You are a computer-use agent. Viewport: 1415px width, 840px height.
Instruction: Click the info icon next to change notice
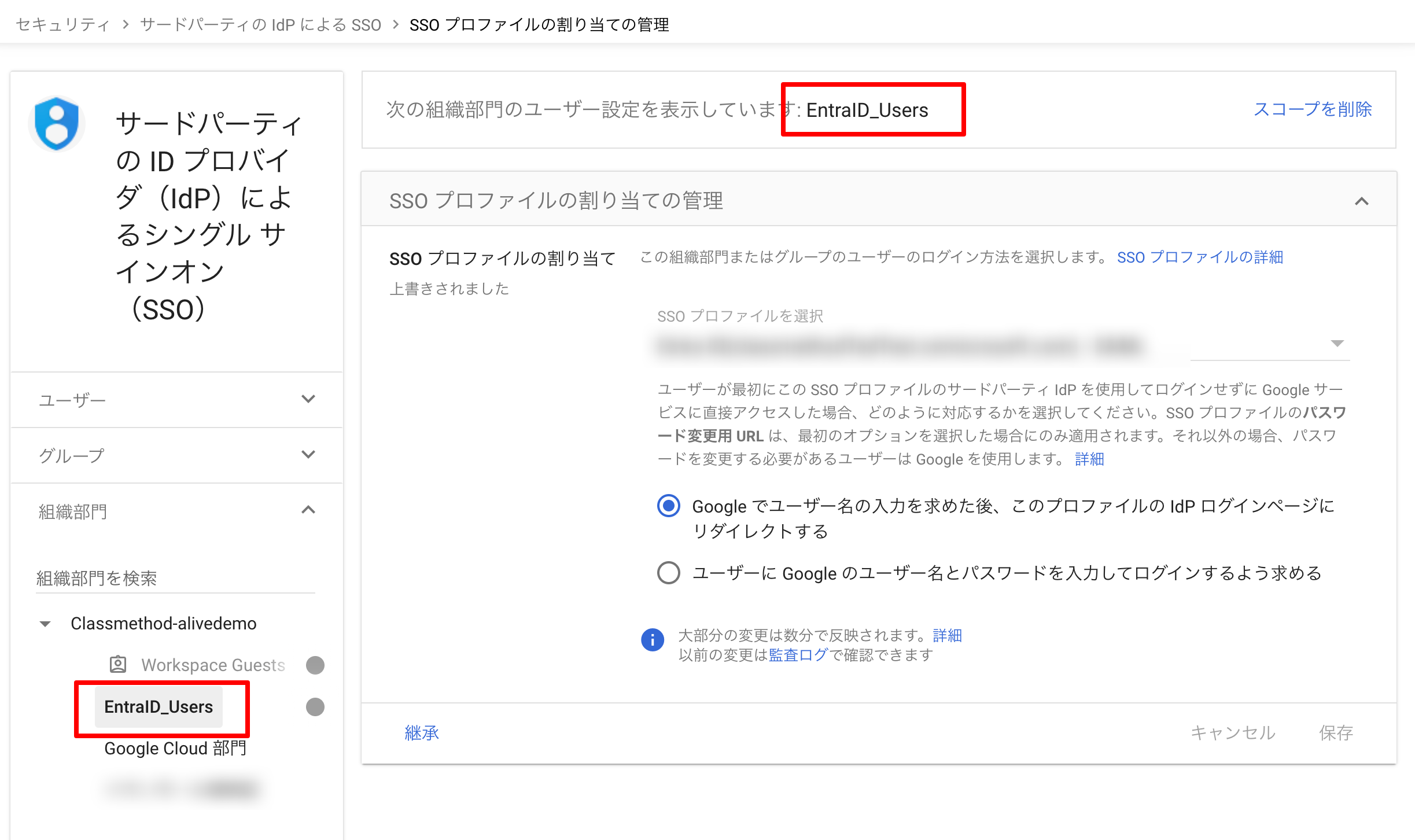point(653,640)
